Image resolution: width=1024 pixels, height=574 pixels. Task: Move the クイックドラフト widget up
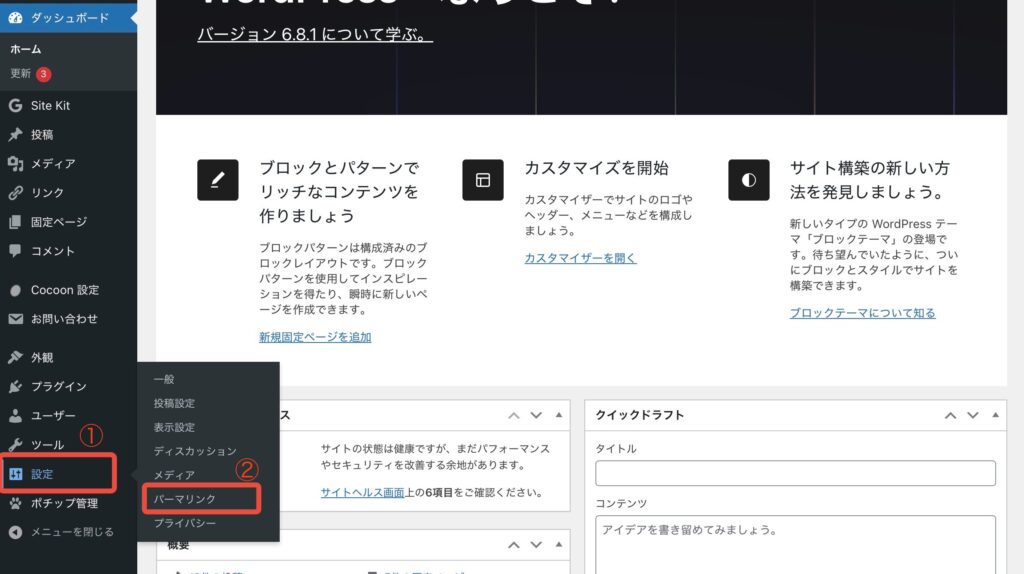950,415
